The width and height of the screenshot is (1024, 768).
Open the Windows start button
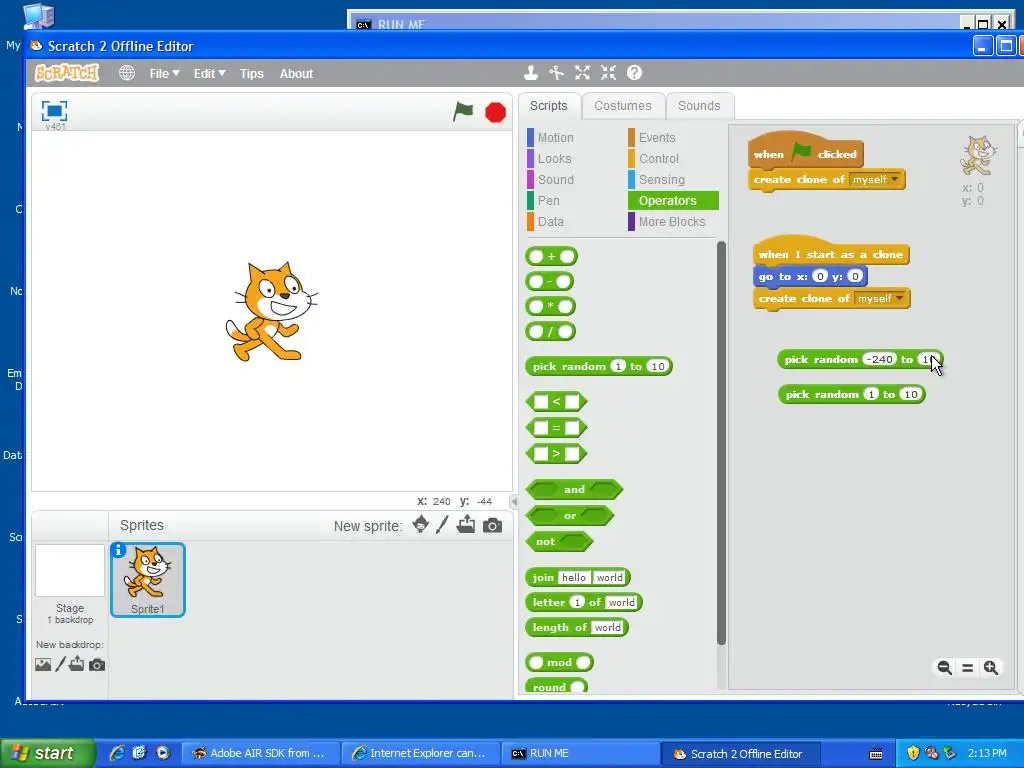click(47, 753)
